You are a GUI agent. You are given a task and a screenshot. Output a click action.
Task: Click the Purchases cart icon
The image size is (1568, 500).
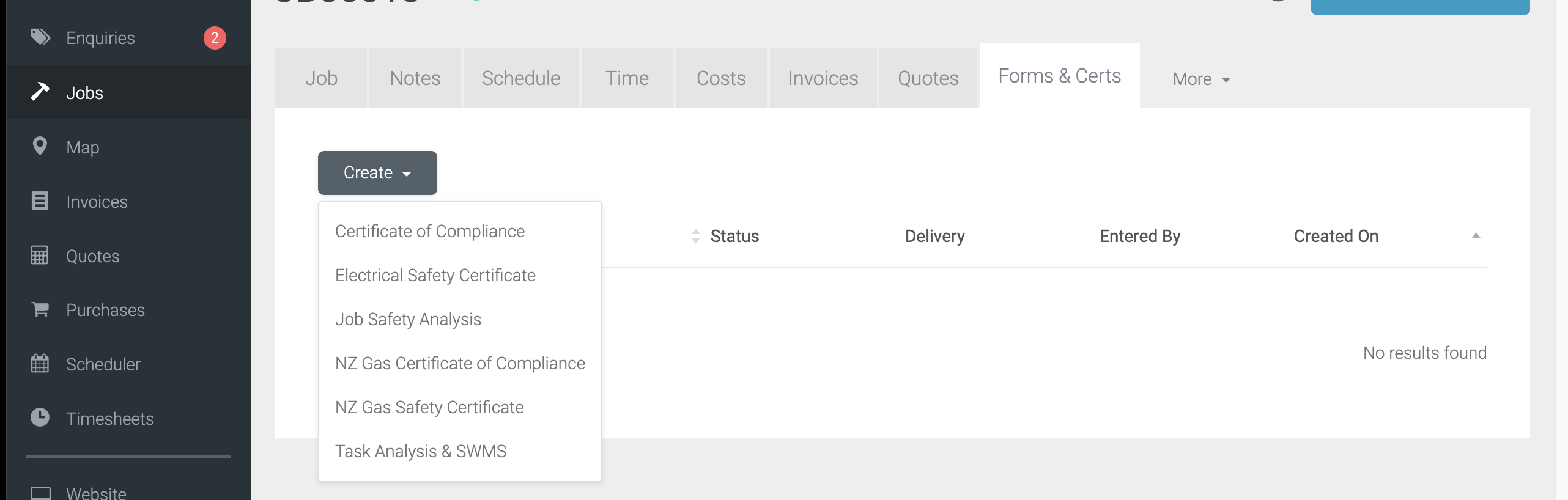click(40, 309)
